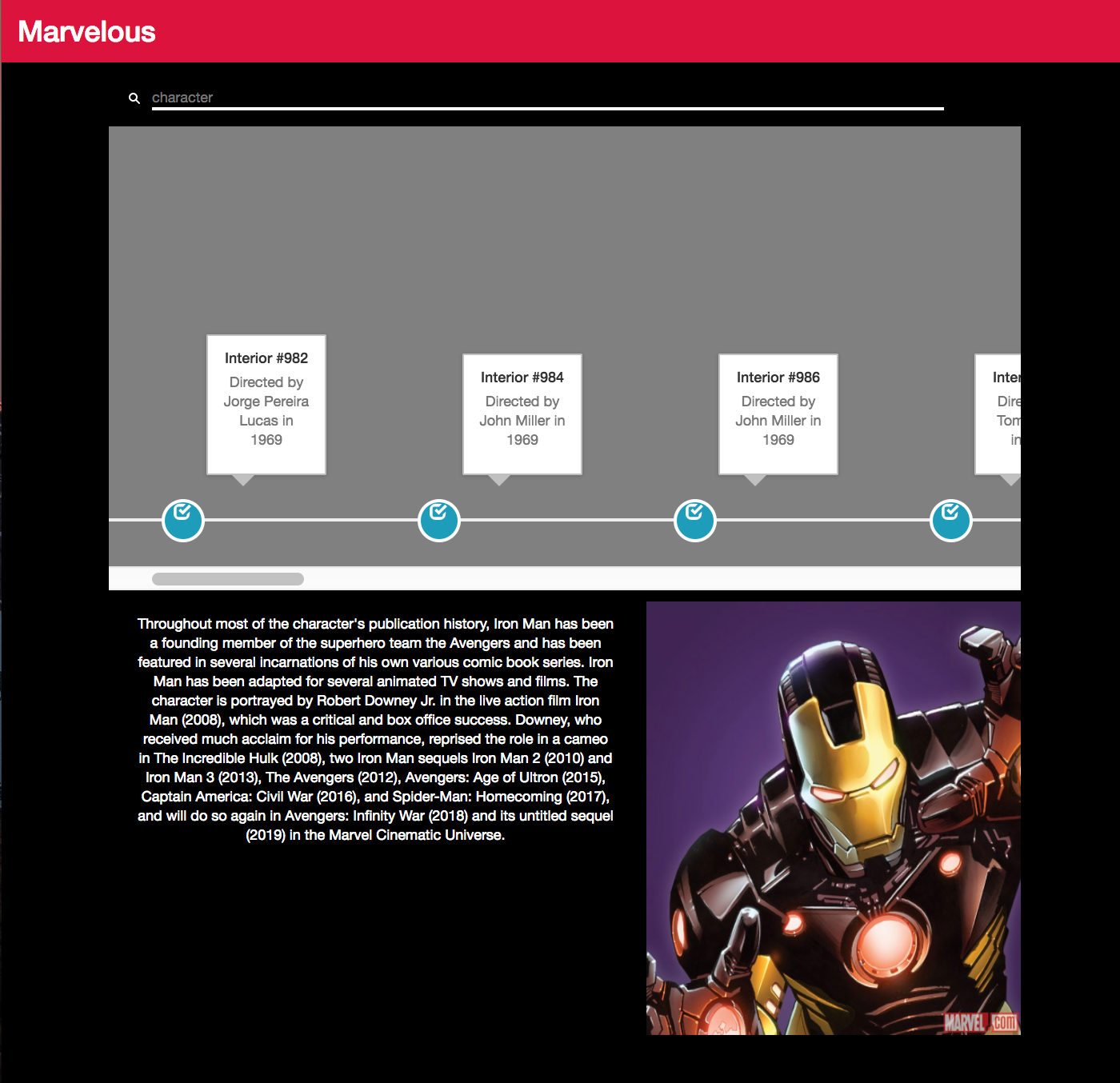Image resolution: width=1120 pixels, height=1083 pixels.
Task: Click the Iron Man comic image
Action: [x=834, y=818]
